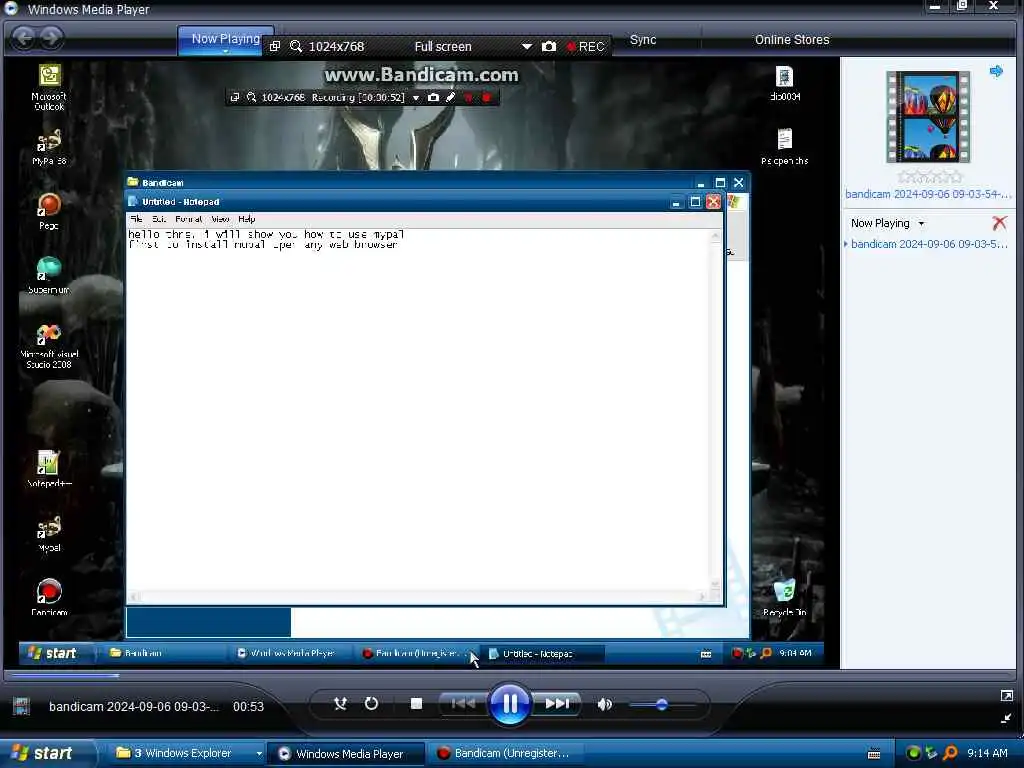Screen dimensions: 1024x768
Task: Turn on shuffle
Action: pos(340,703)
